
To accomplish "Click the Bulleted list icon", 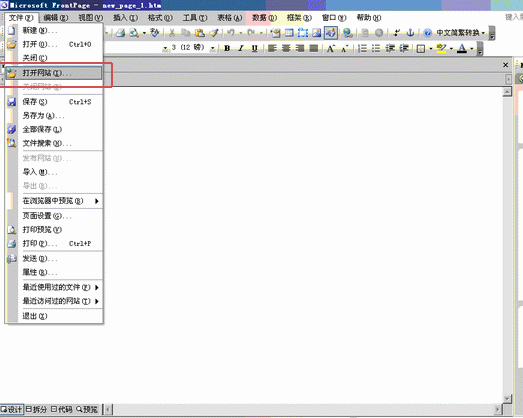I will pyautogui.click(x=376, y=48).
